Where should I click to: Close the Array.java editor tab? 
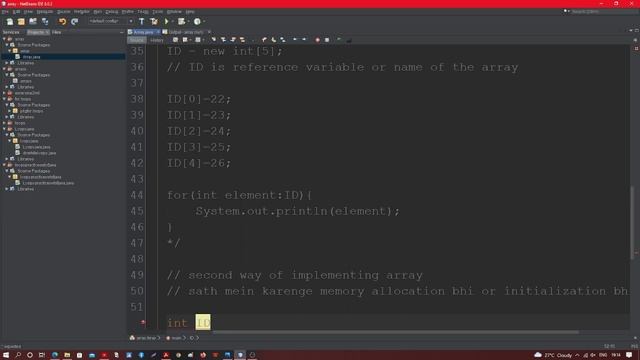pos(158,32)
